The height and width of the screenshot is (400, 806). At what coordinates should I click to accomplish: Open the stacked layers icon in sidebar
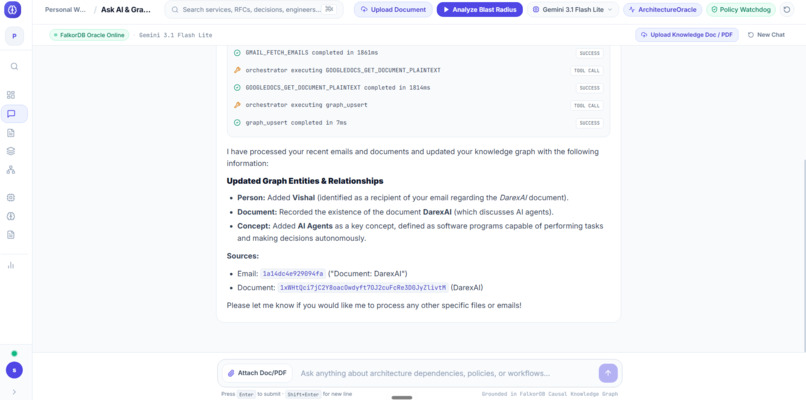[x=11, y=151]
